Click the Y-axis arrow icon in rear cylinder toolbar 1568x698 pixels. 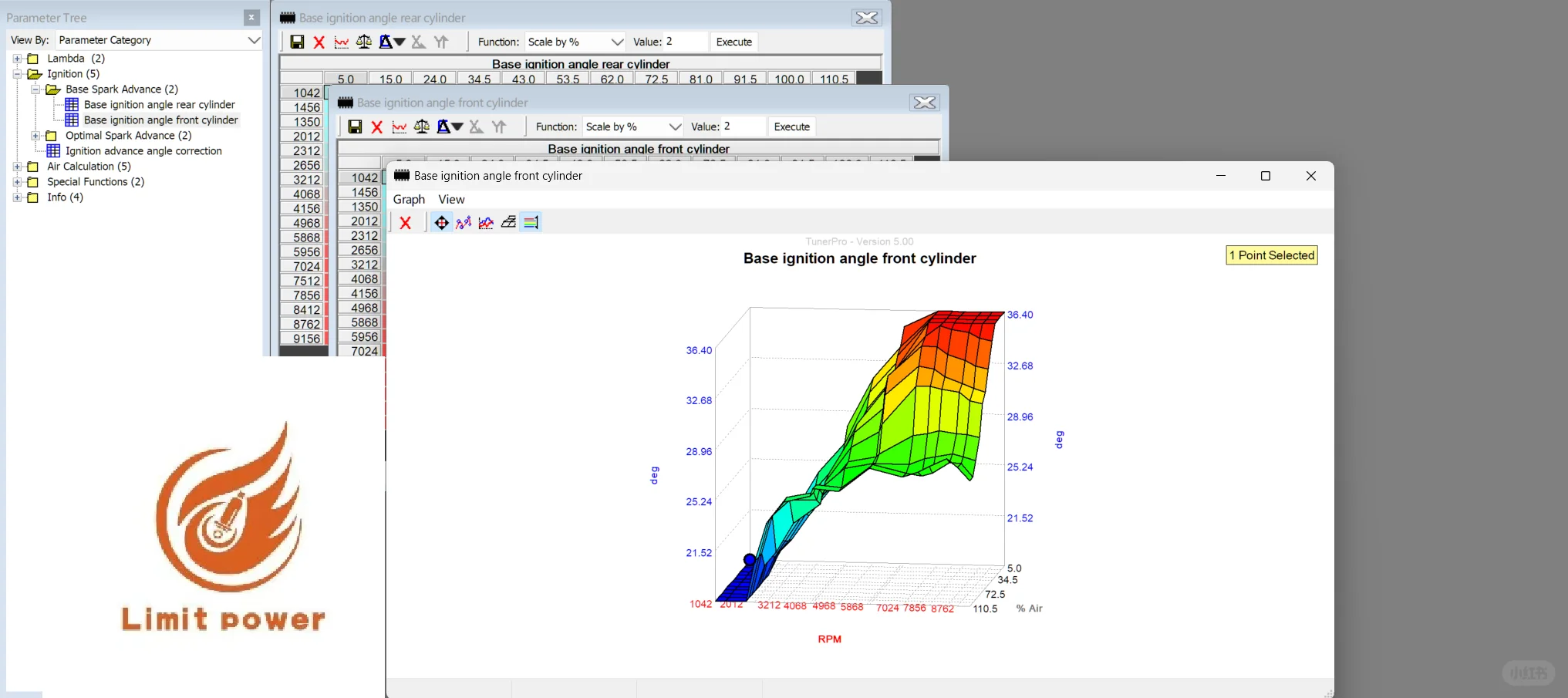(x=441, y=42)
